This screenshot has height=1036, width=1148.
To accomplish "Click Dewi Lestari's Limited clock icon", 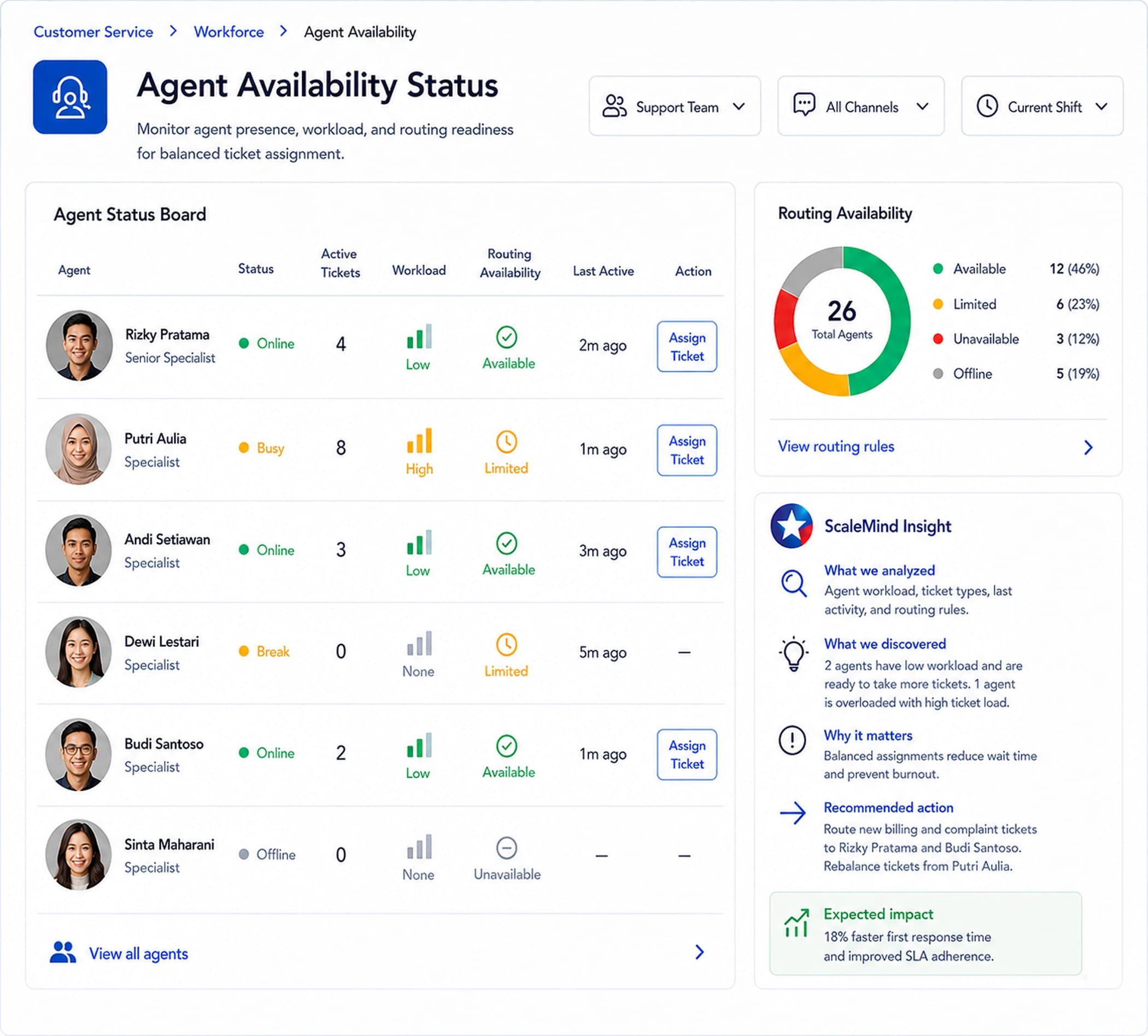I will [506, 645].
